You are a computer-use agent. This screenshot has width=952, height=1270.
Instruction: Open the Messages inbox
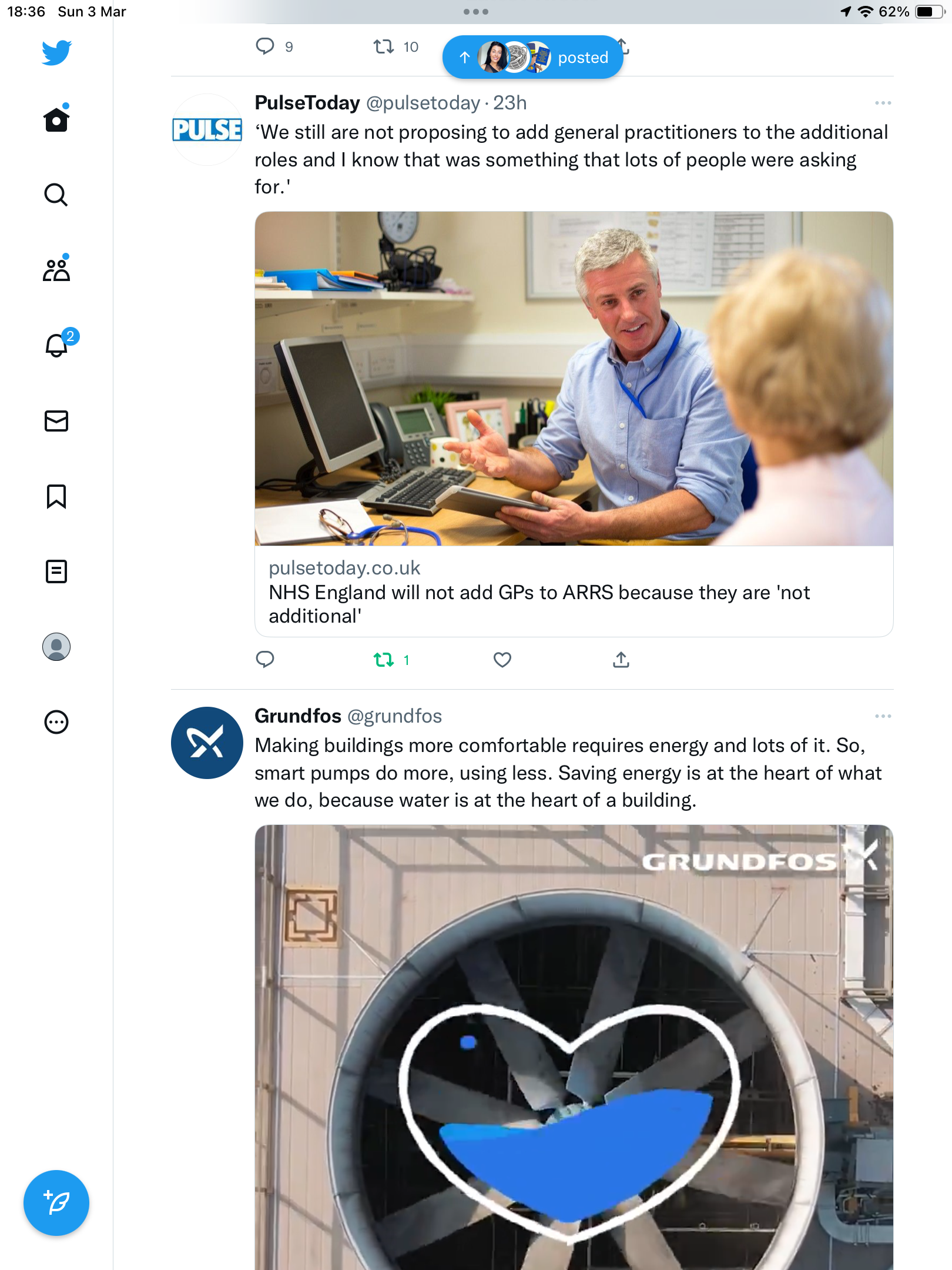click(x=56, y=421)
